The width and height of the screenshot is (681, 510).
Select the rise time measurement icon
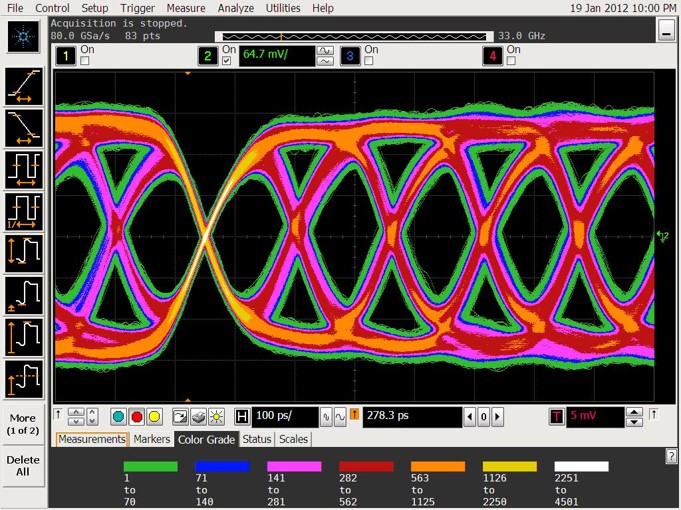click(24, 86)
